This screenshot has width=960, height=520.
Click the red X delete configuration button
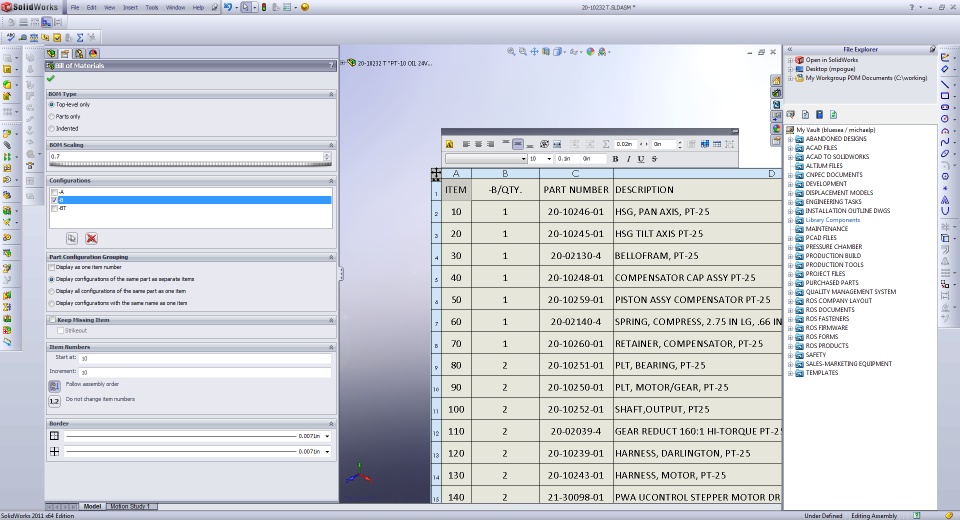(91, 238)
